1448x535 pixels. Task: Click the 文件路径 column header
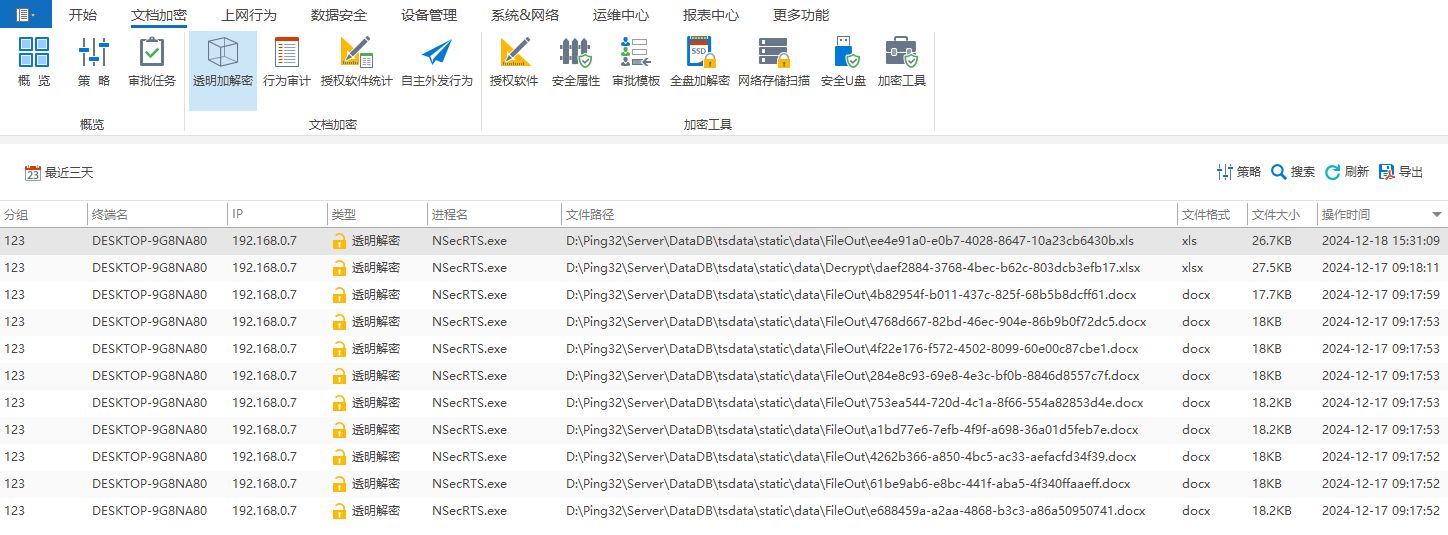point(870,215)
